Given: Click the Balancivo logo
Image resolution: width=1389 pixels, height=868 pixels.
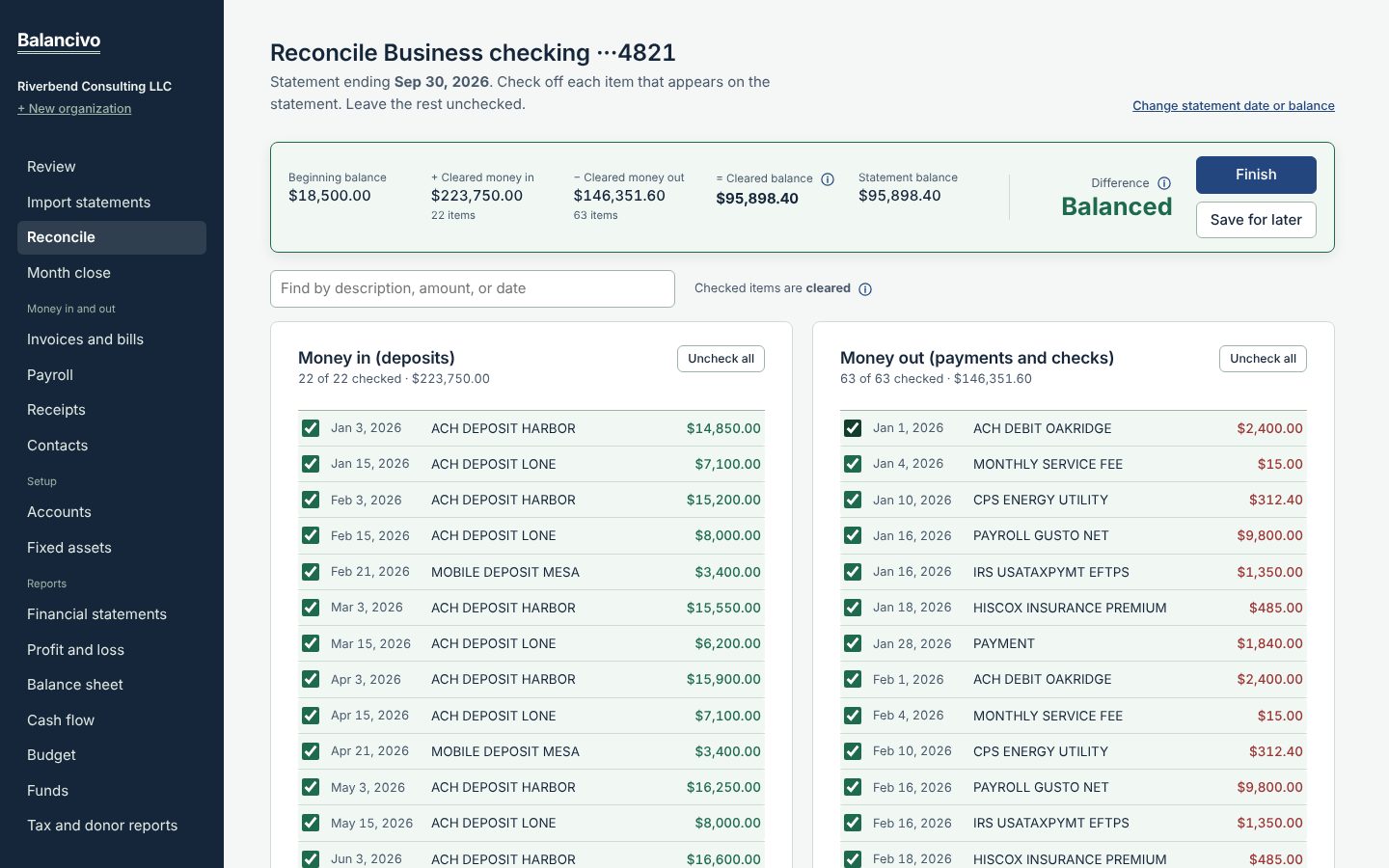Looking at the screenshot, I should pyautogui.click(x=59, y=41).
